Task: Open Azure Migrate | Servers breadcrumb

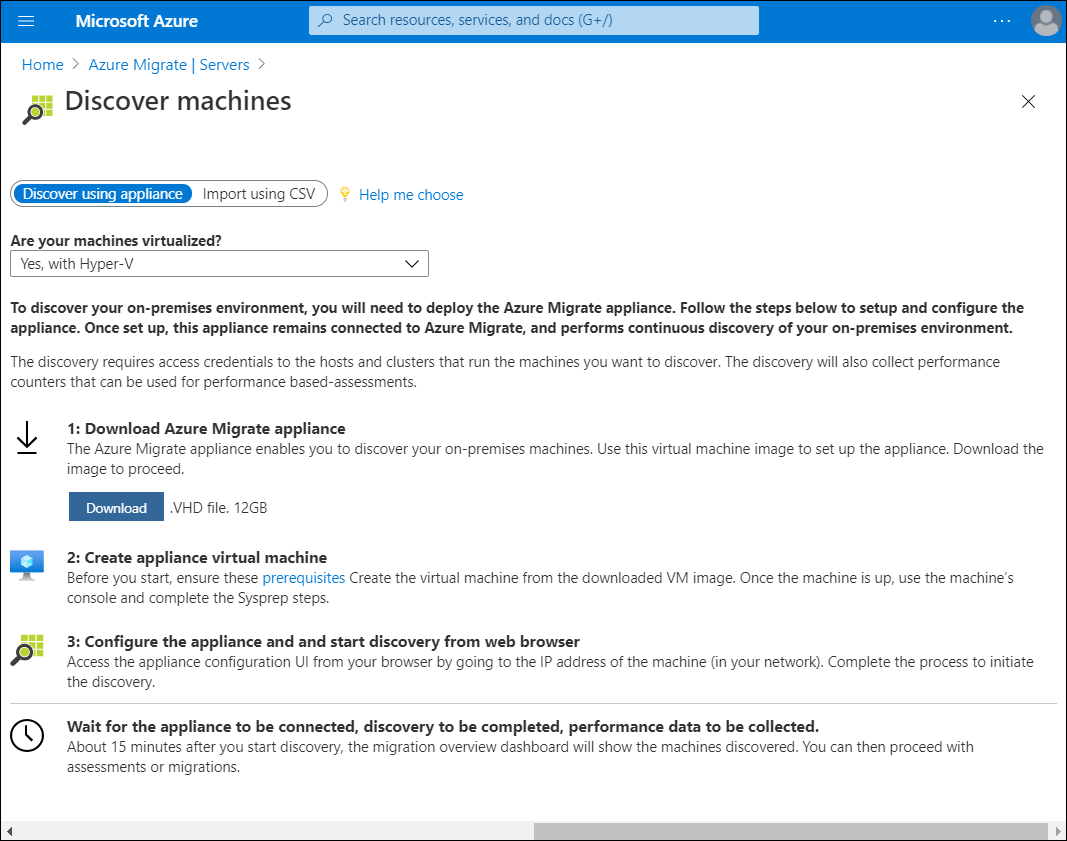Action: tap(169, 65)
